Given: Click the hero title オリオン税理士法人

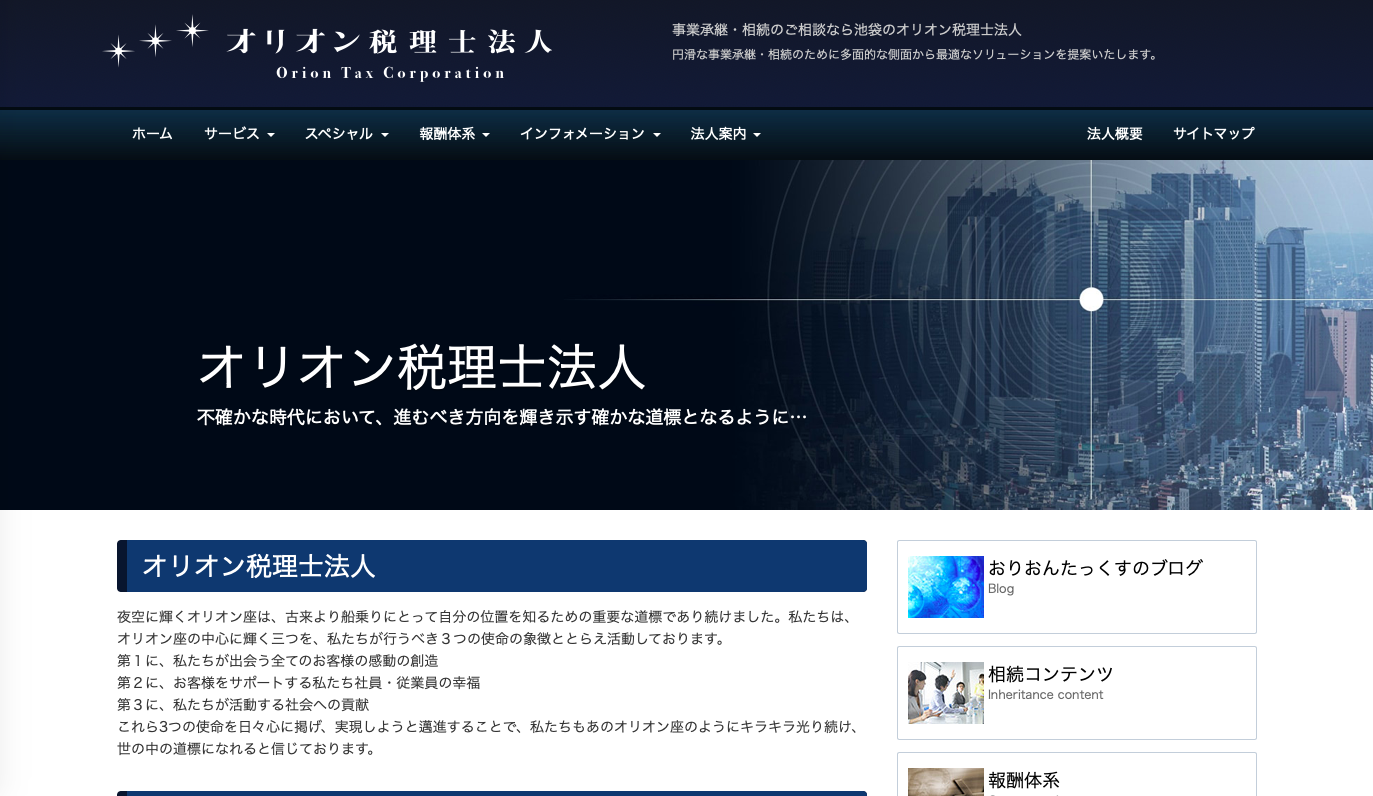Looking at the screenshot, I should click(x=422, y=366).
